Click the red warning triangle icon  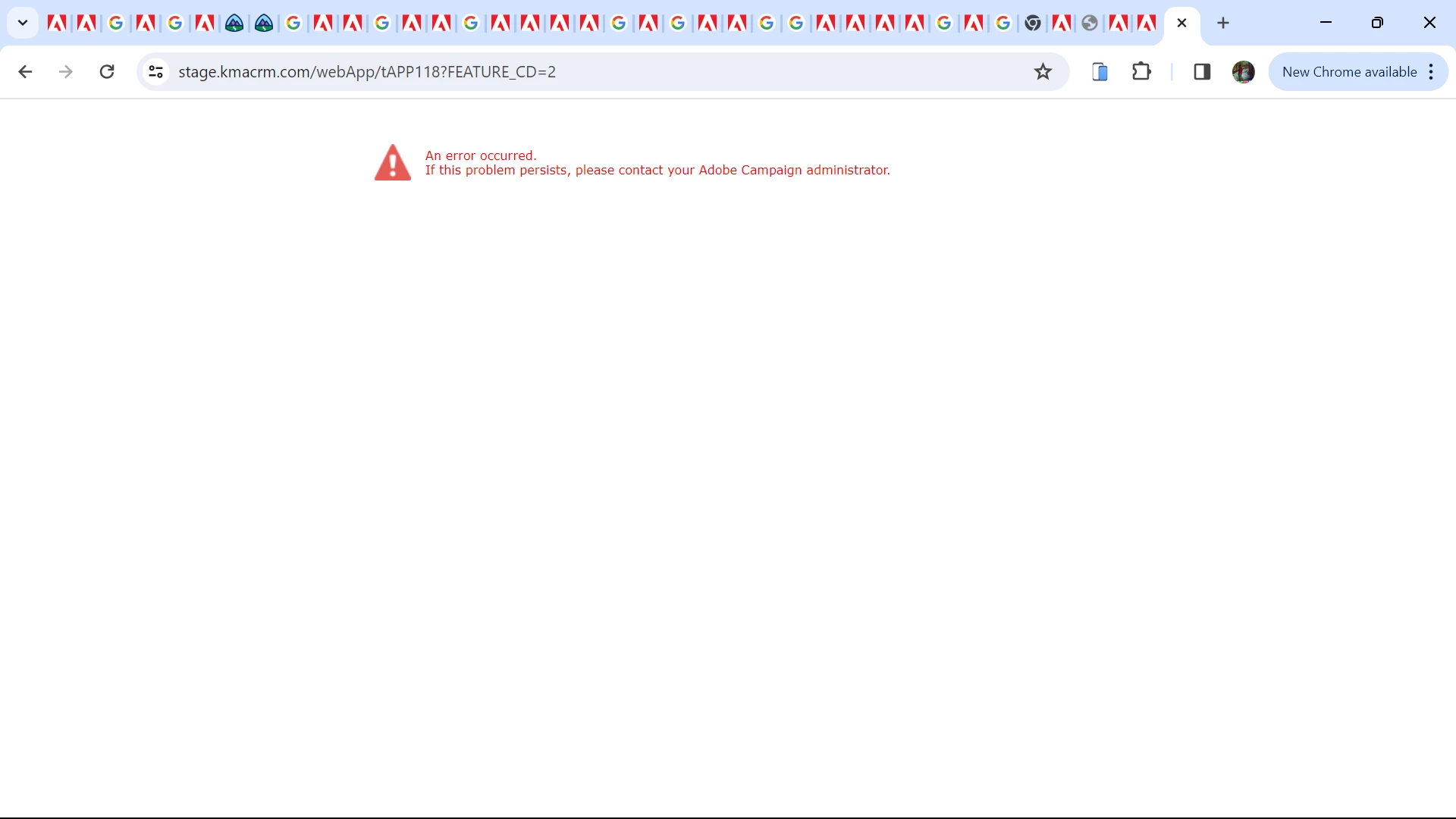[x=393, y=163]
